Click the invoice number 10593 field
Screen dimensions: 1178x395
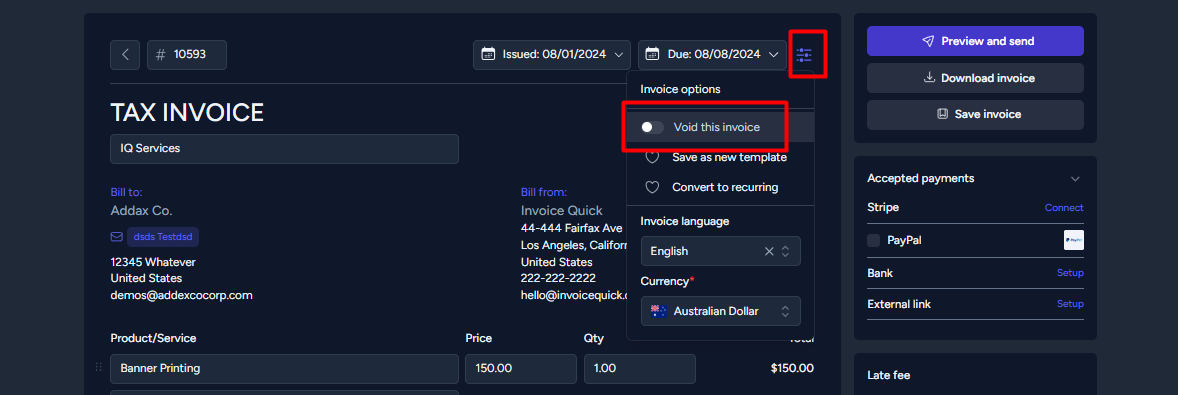tap(187, 55)
